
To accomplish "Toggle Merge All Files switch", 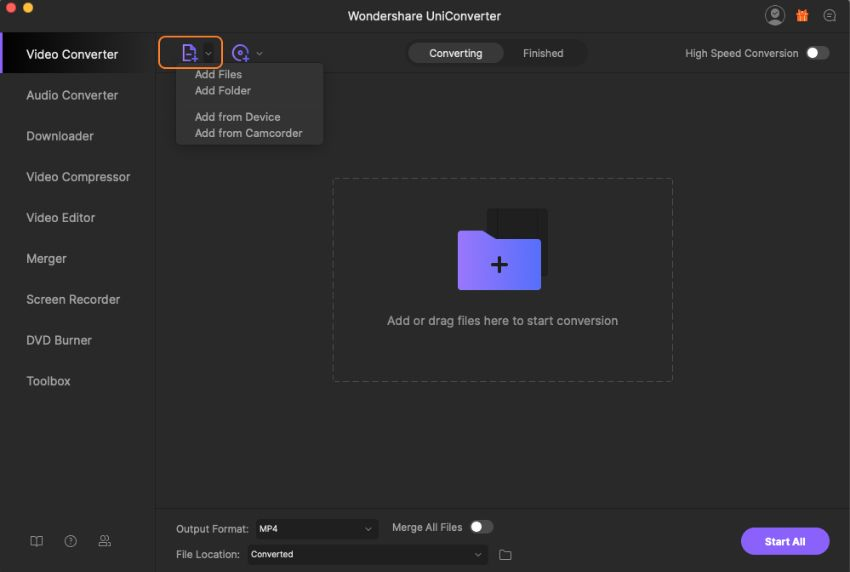I will [x=481, y=527].
